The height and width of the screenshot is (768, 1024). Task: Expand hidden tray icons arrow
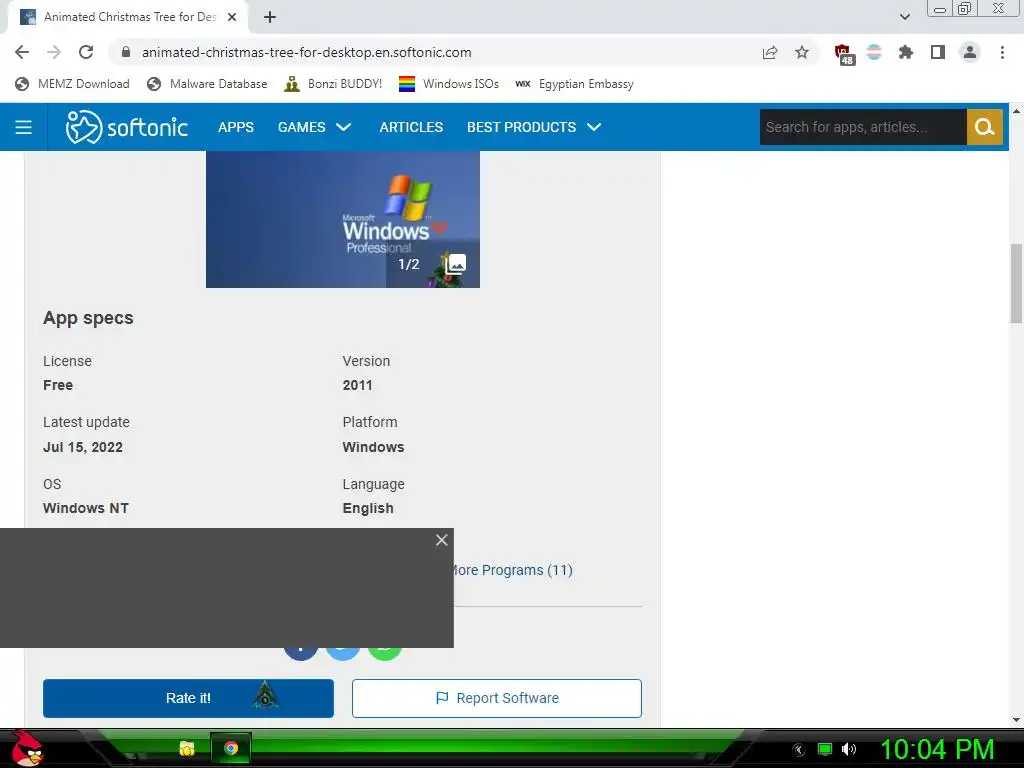(x=799, y=750)
